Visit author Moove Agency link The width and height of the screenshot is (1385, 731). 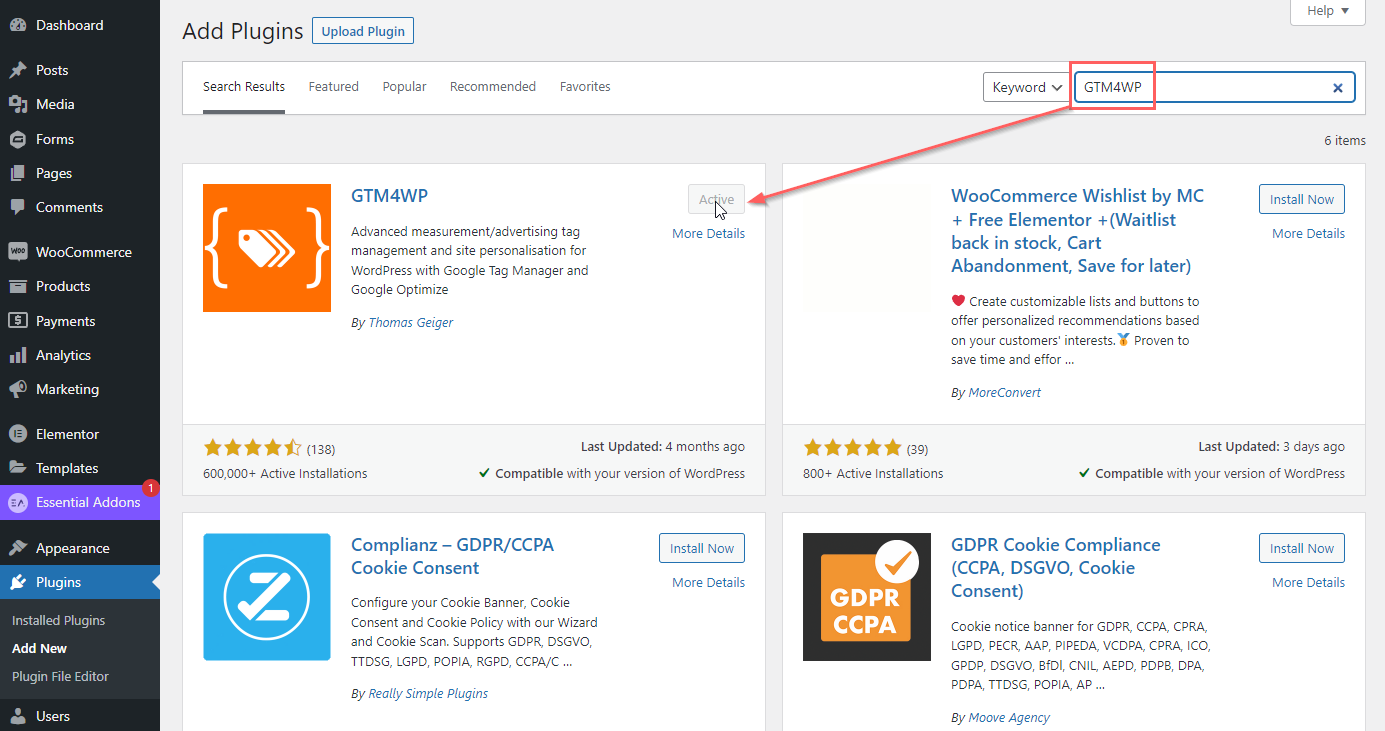click(1009, 717)
